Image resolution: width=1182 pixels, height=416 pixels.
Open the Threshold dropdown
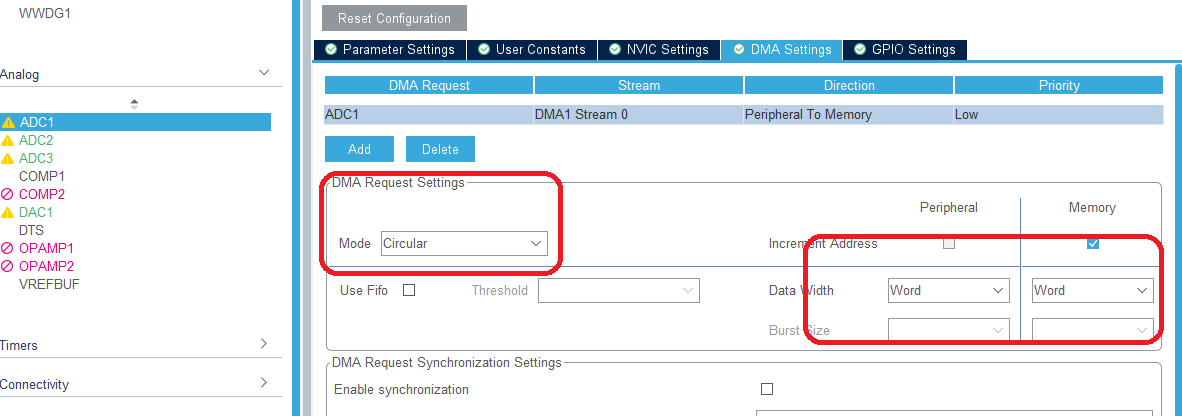[619, 290]
